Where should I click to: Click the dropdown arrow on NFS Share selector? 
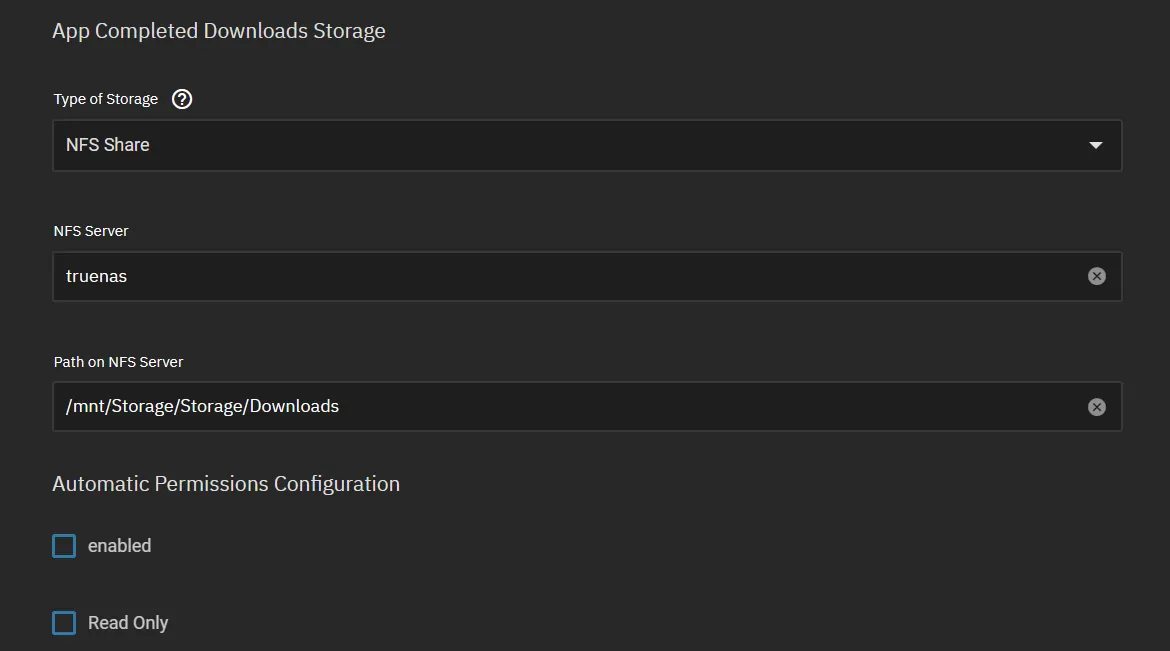pos(1096,144)
